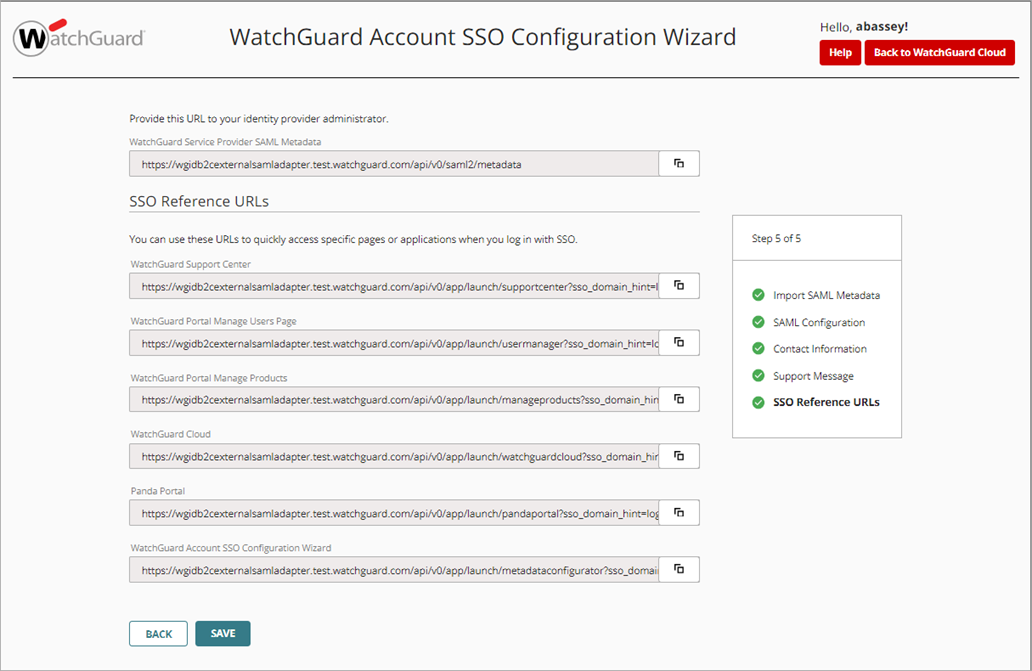Viewport: 1032px width, 671px height.
Task: Click the BACK button
Action: (x=157, y=633)
